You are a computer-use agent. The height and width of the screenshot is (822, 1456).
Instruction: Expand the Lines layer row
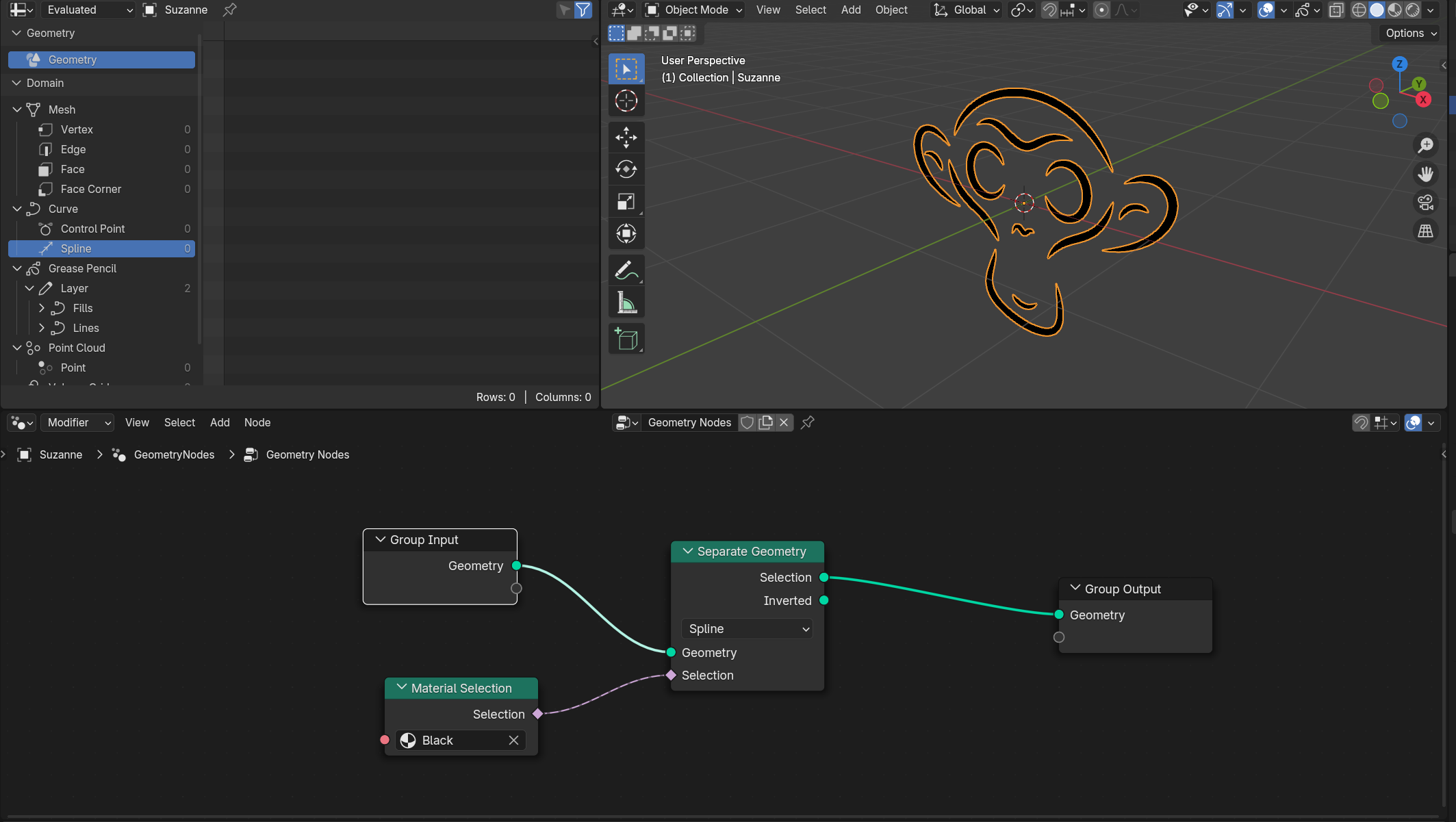coord(42,328)
